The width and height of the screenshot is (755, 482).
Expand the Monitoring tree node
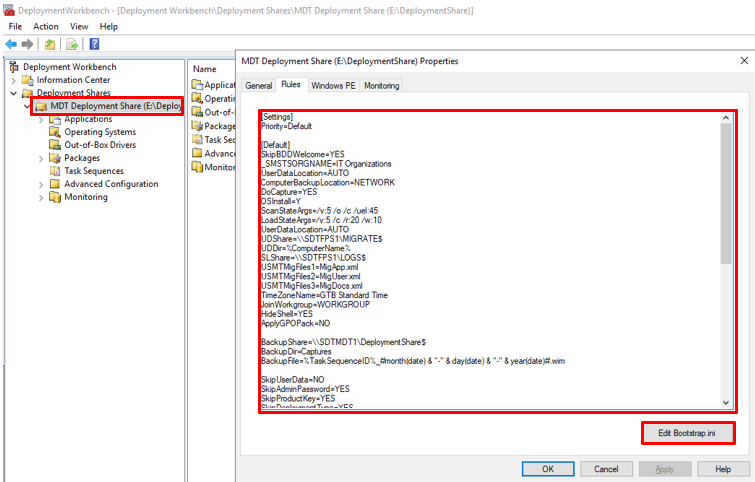(41, 197)
